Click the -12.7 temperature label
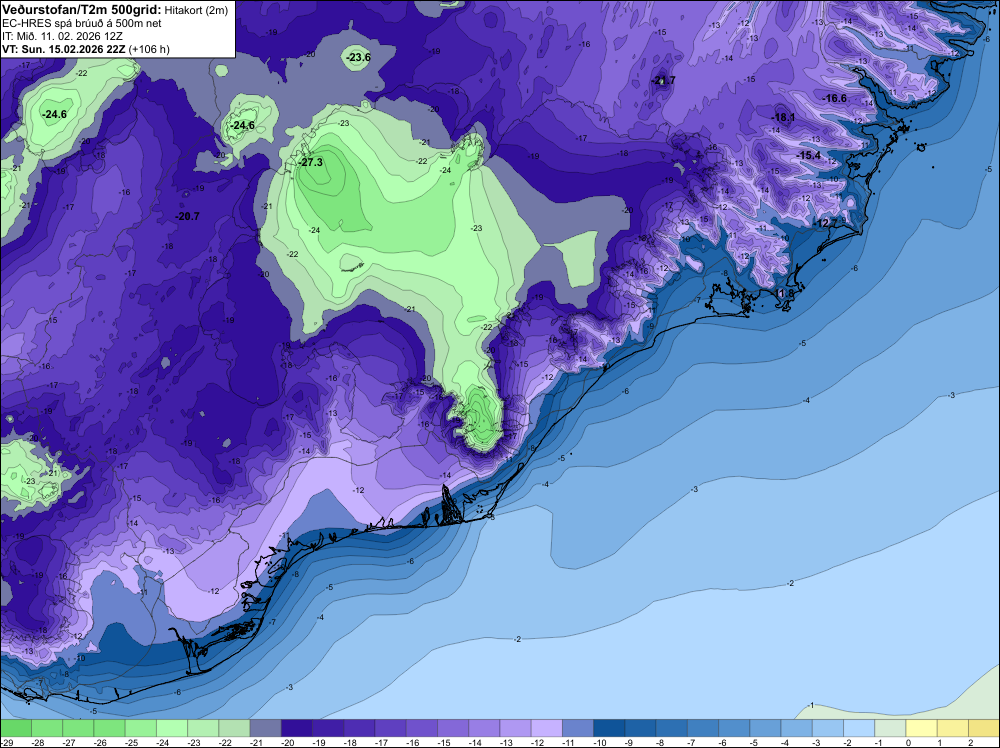 [827, 223]
